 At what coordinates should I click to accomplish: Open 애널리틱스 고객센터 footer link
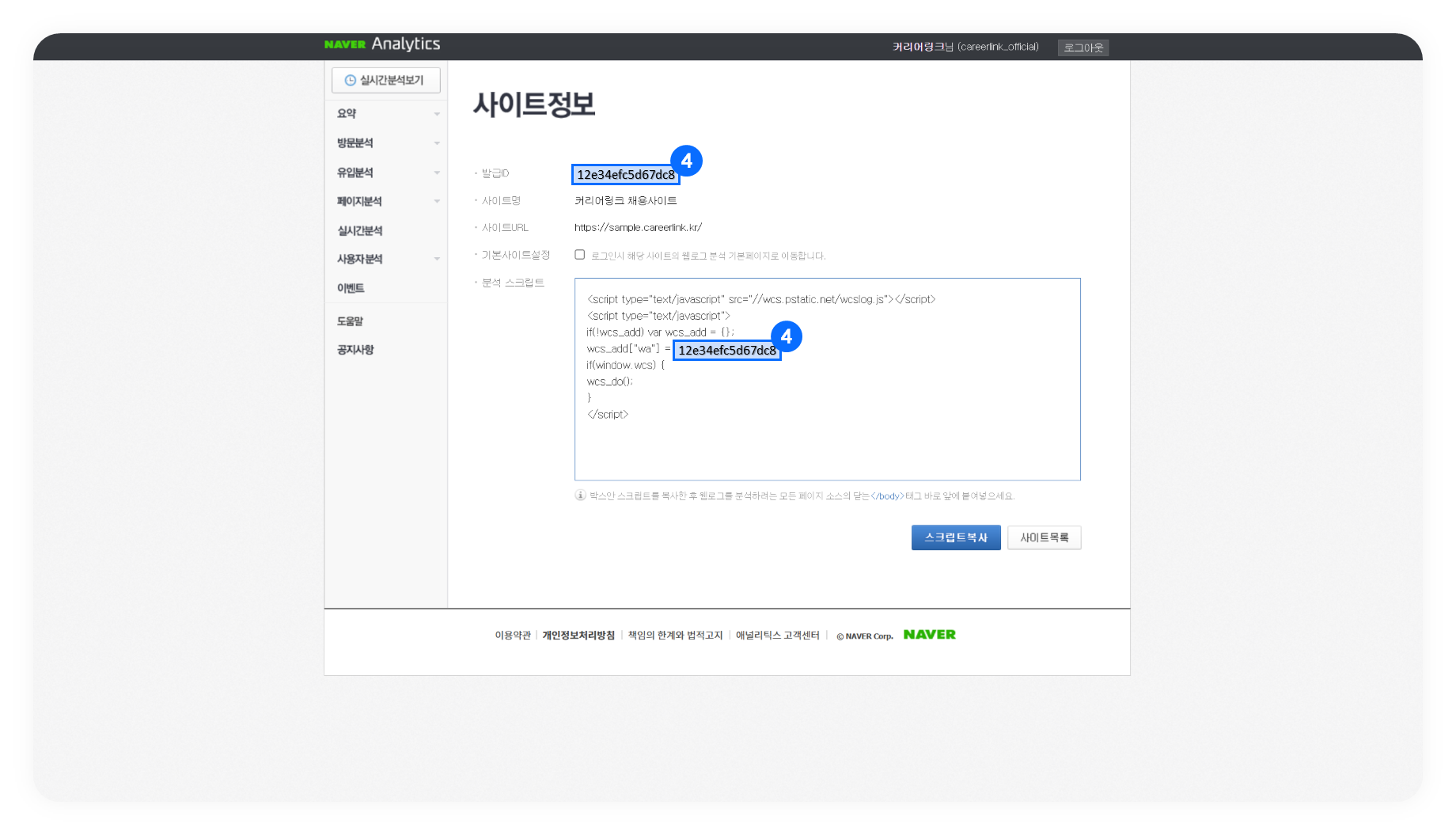[778, 636]
